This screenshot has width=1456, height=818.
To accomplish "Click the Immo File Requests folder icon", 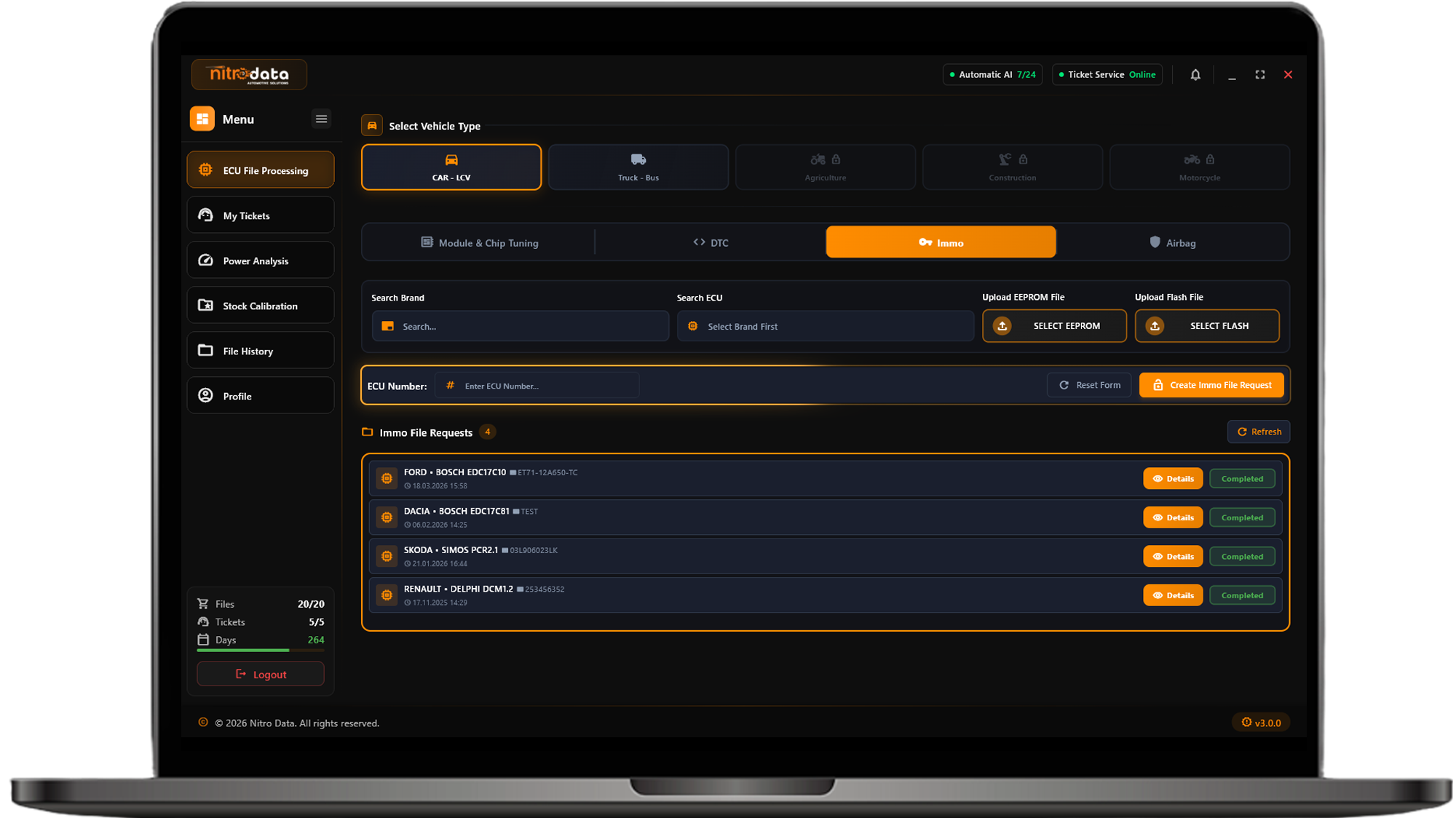I will click(x=368, y=432).
